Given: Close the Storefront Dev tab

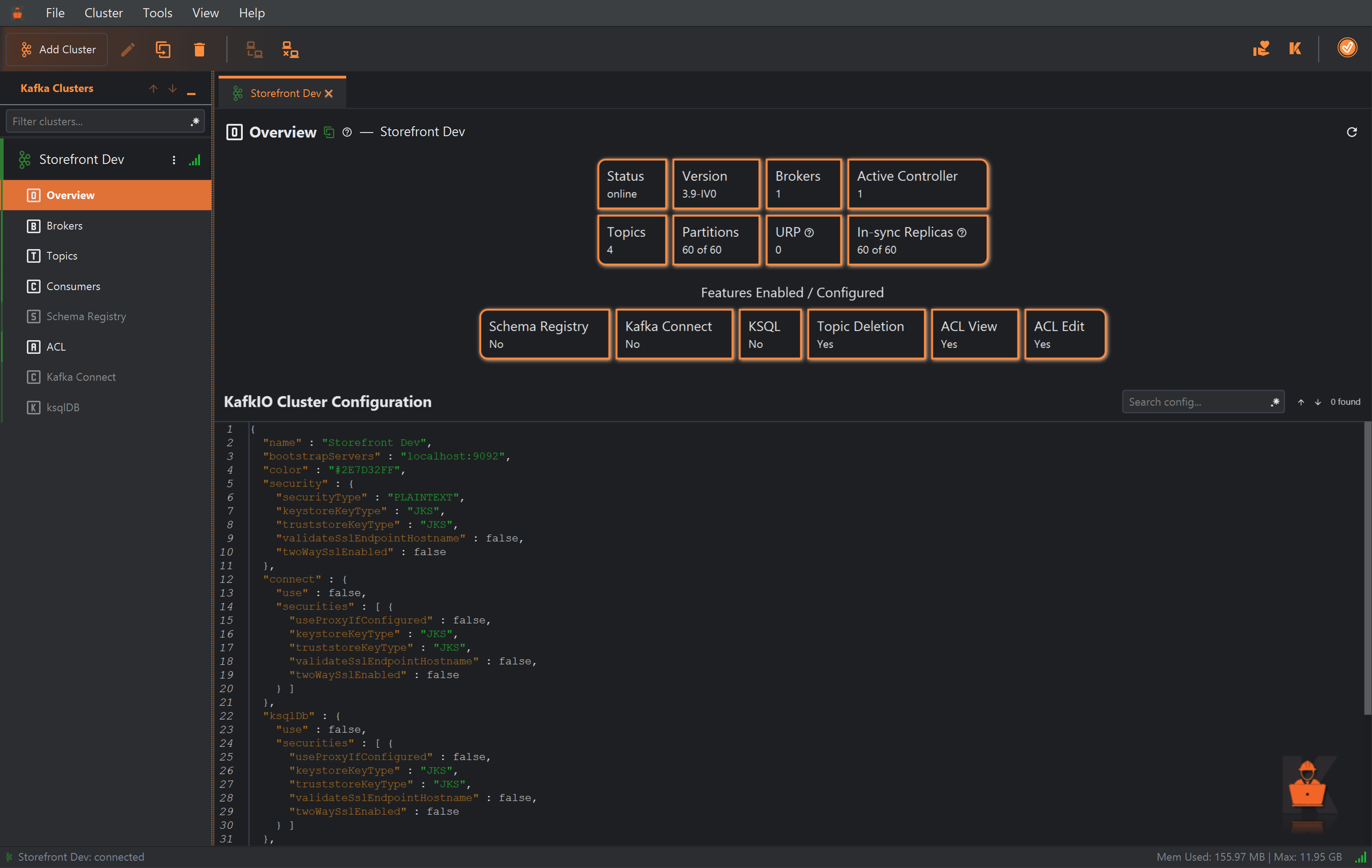Looking at the screenshot, I should pyautogui.click(x=329, y=93).
